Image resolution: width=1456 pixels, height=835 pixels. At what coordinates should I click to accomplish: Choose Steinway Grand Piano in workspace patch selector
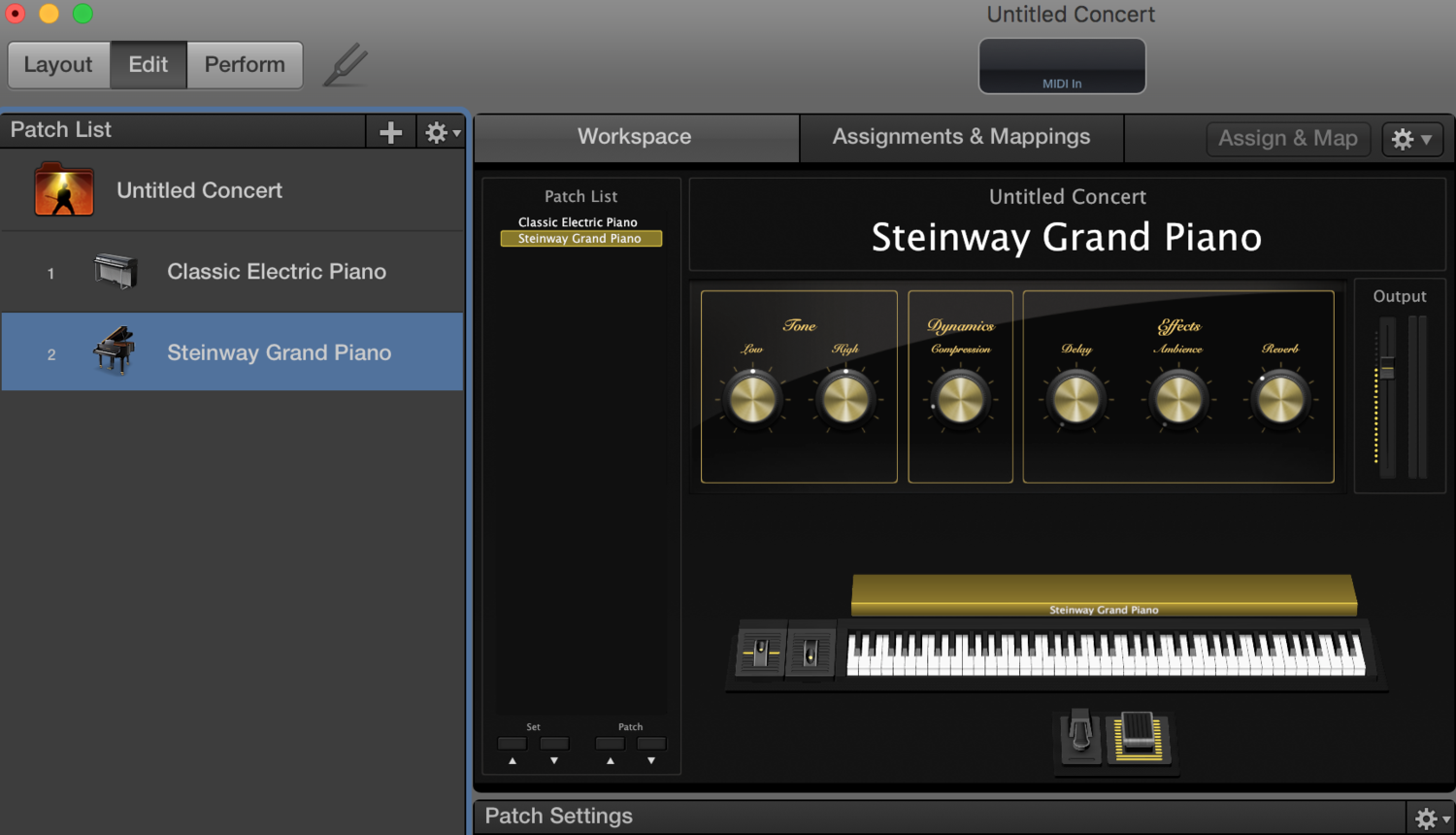(580, 238)
